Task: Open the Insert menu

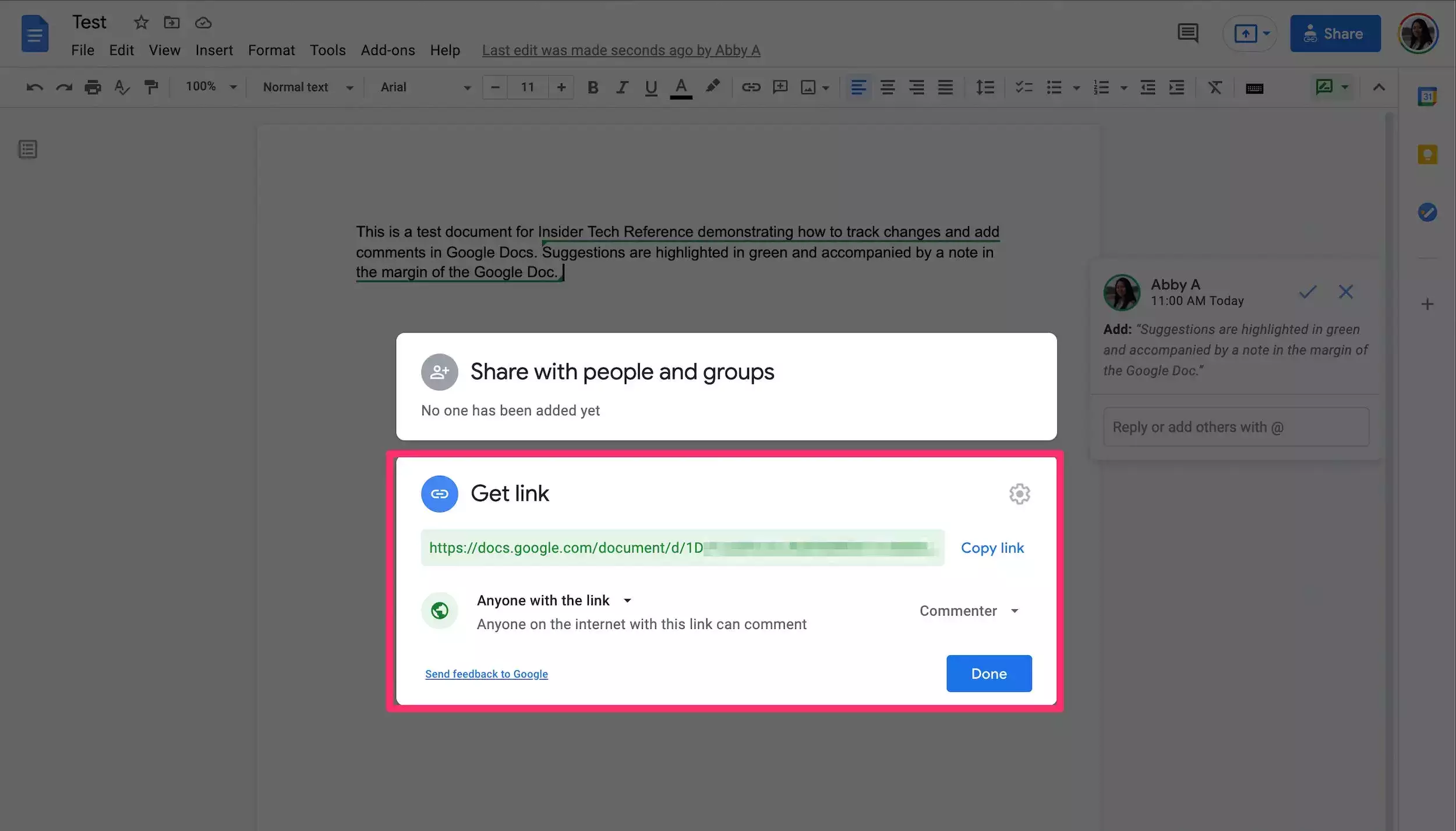Action: click(214, 51)
